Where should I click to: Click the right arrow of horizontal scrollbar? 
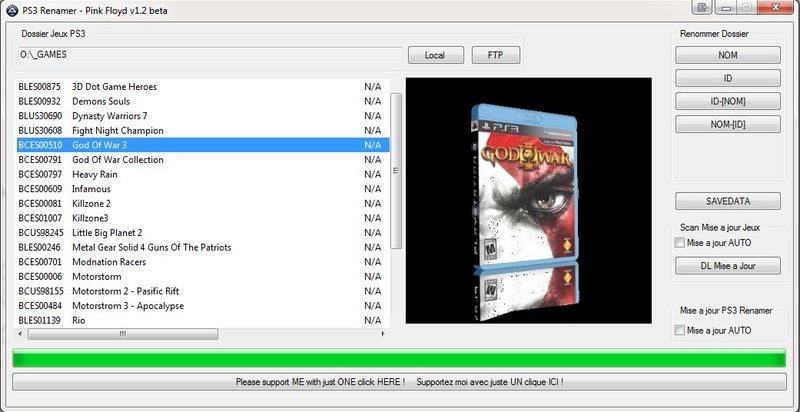(x=383, y=334)
